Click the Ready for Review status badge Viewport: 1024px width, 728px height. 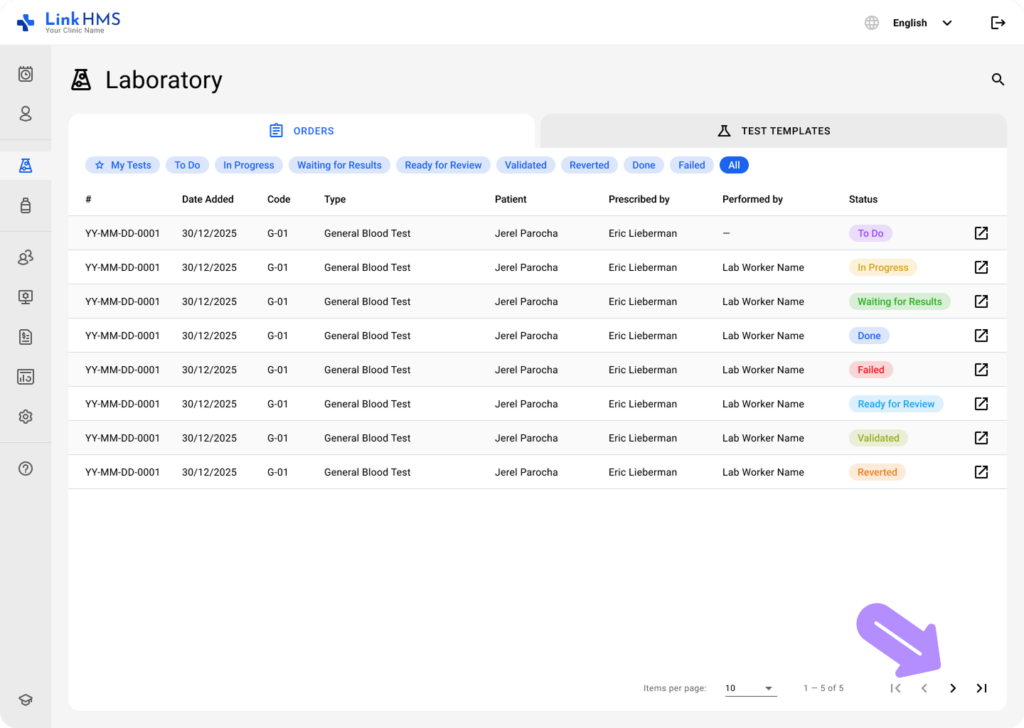point(896,404)
